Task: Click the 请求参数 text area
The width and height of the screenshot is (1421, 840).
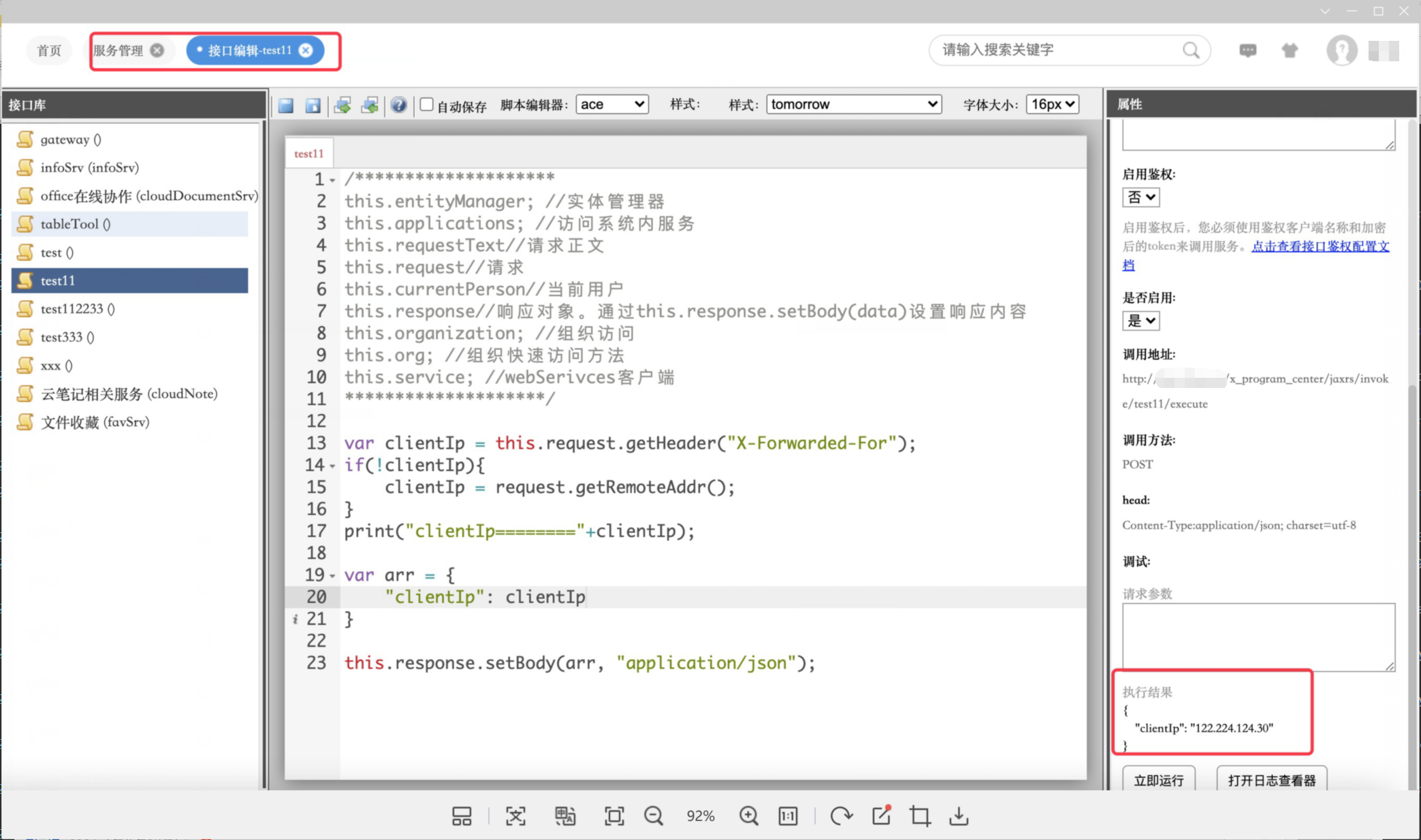Action: tap(1257, 636)
